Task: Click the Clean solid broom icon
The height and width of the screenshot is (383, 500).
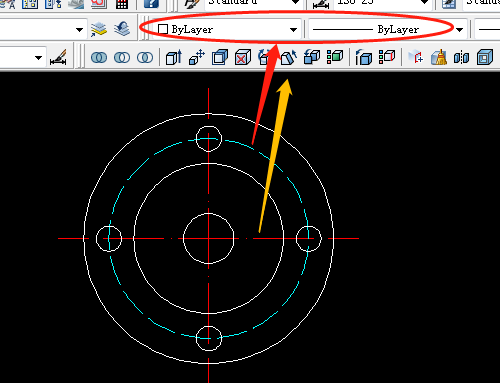Action: 439,57
